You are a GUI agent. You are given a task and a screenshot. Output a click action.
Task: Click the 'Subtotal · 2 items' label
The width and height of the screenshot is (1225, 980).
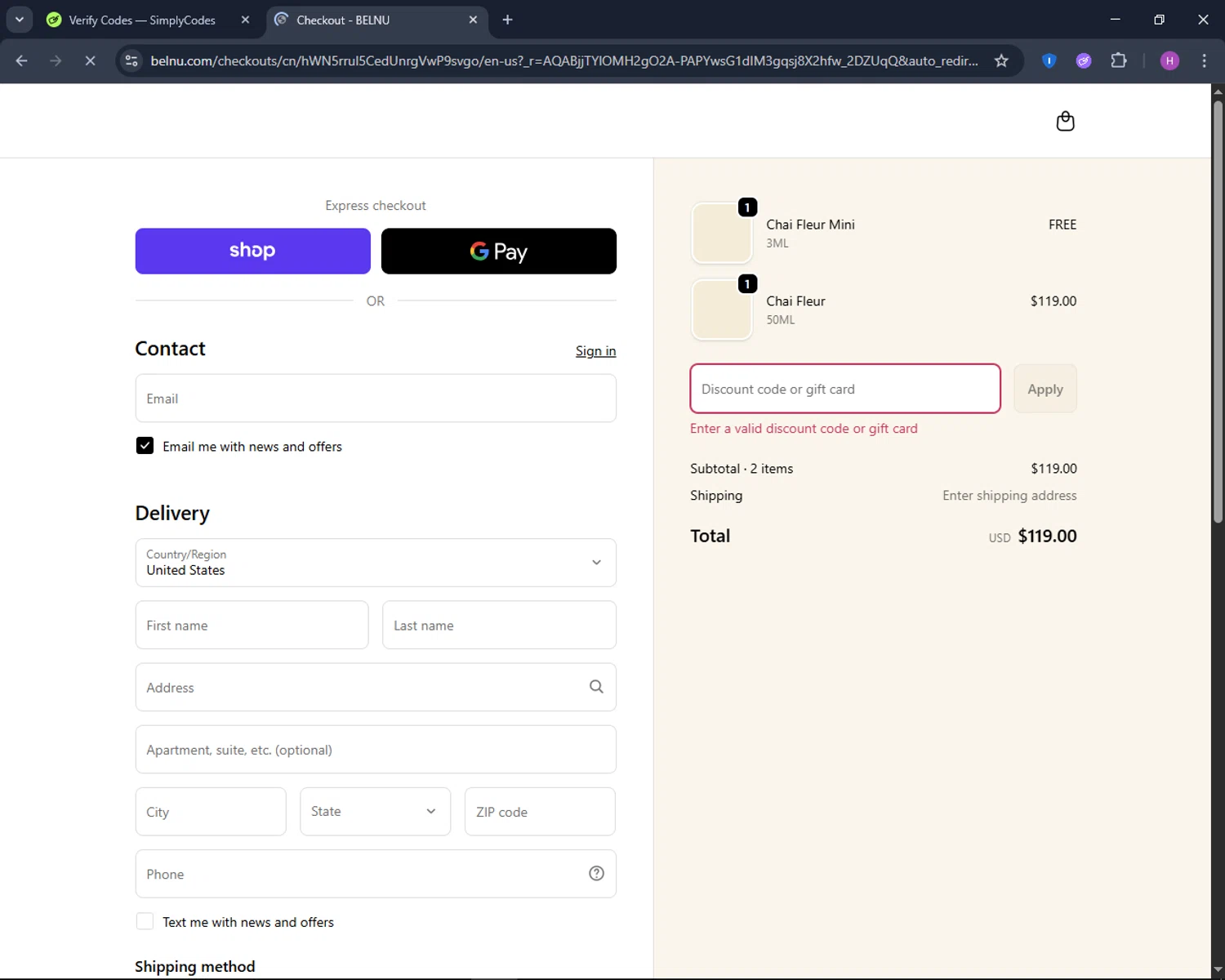(x=742, y=469)
